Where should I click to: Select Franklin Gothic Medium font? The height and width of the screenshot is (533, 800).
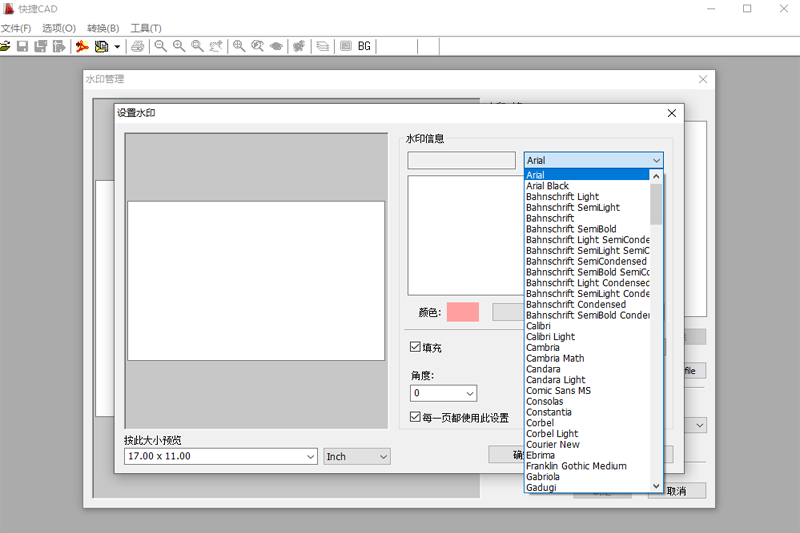[587, 466]
